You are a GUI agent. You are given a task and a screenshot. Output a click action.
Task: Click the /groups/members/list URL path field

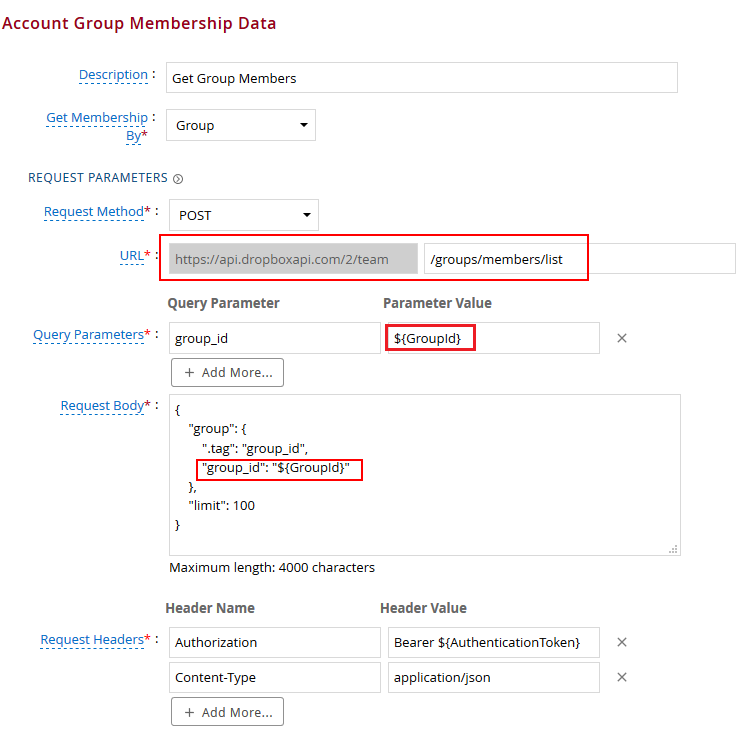point(579,259)
